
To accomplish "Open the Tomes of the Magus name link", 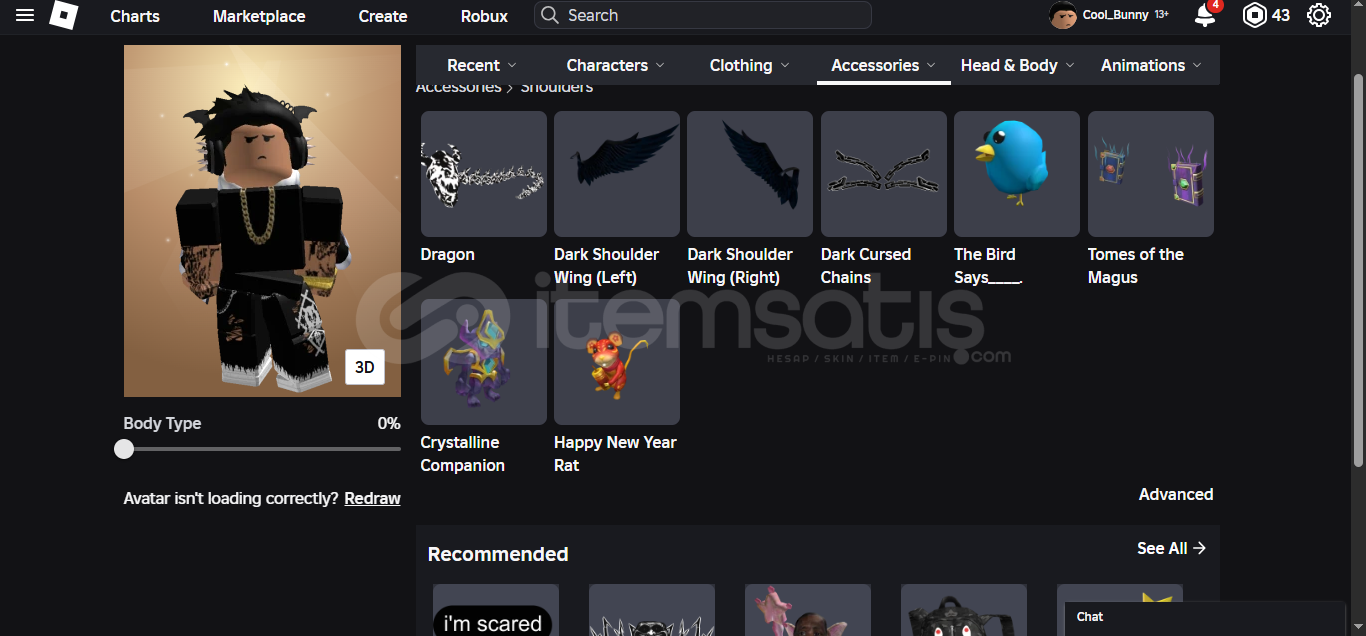I will coord(1136,266).
